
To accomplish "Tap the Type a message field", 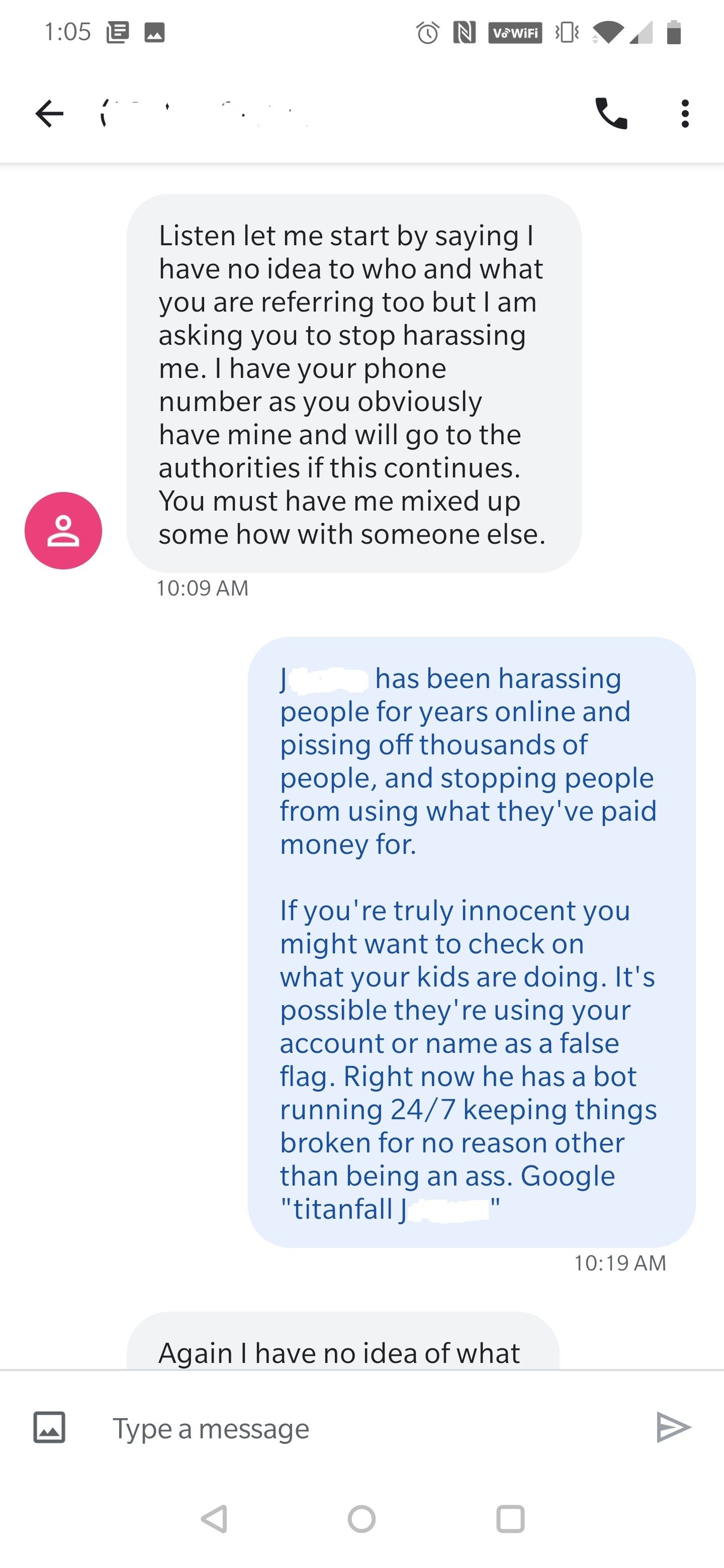I will (x=366, y=1429).
